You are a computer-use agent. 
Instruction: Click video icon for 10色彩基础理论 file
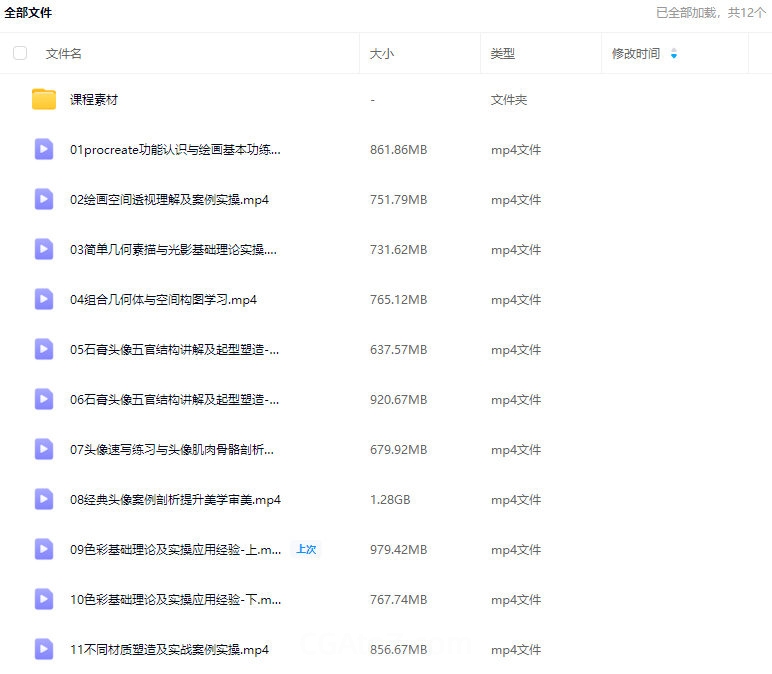click(43, 599)
